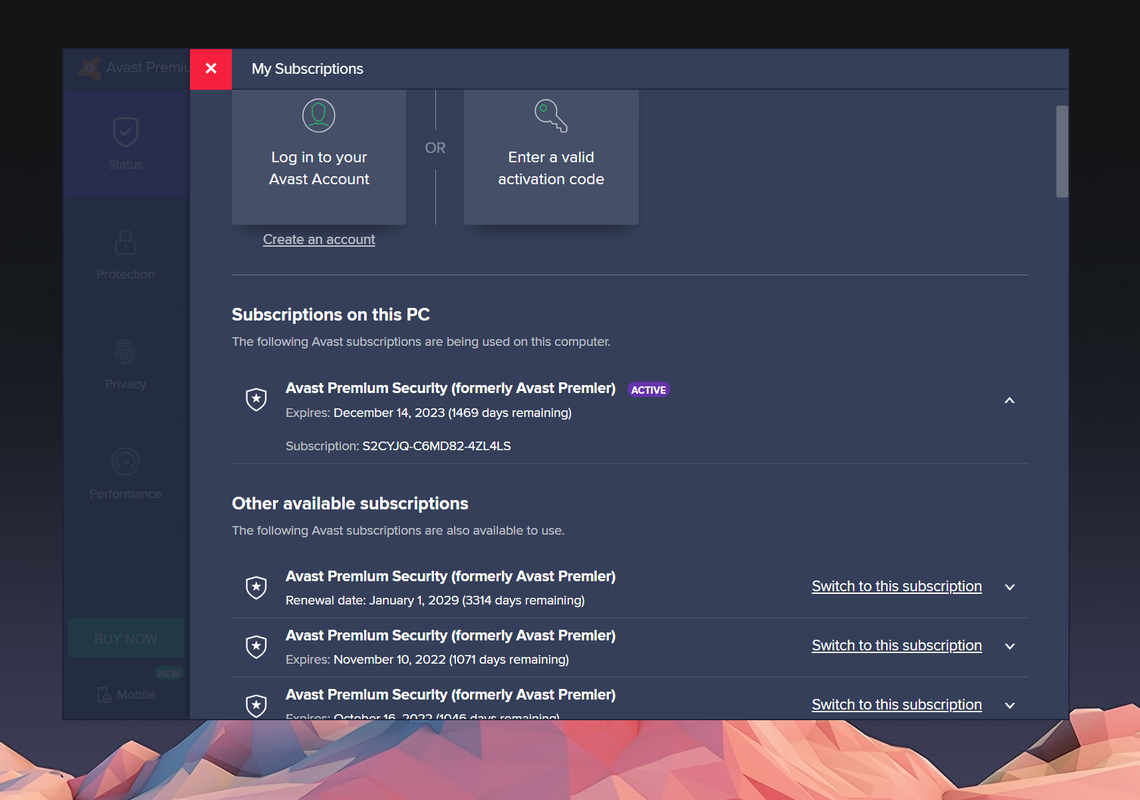The width and height of the screenshot is (1140, 800).
Task: Select subscription code S2CYJQ-C6MD82-4ZL4LS
Action: pyautogui.click(x=436, y=446)
